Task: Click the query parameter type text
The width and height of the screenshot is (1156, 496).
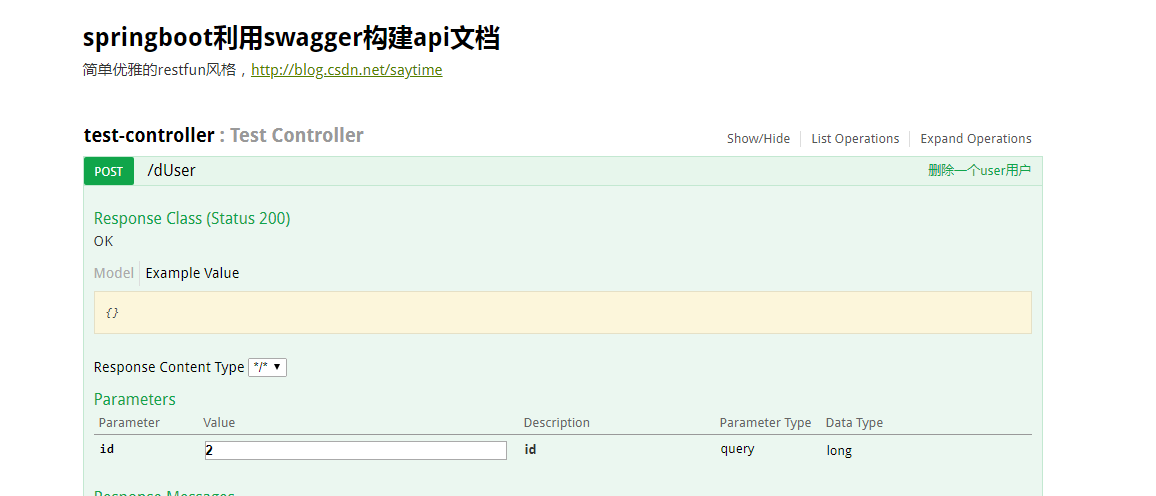Action: [x=737, y=450]
